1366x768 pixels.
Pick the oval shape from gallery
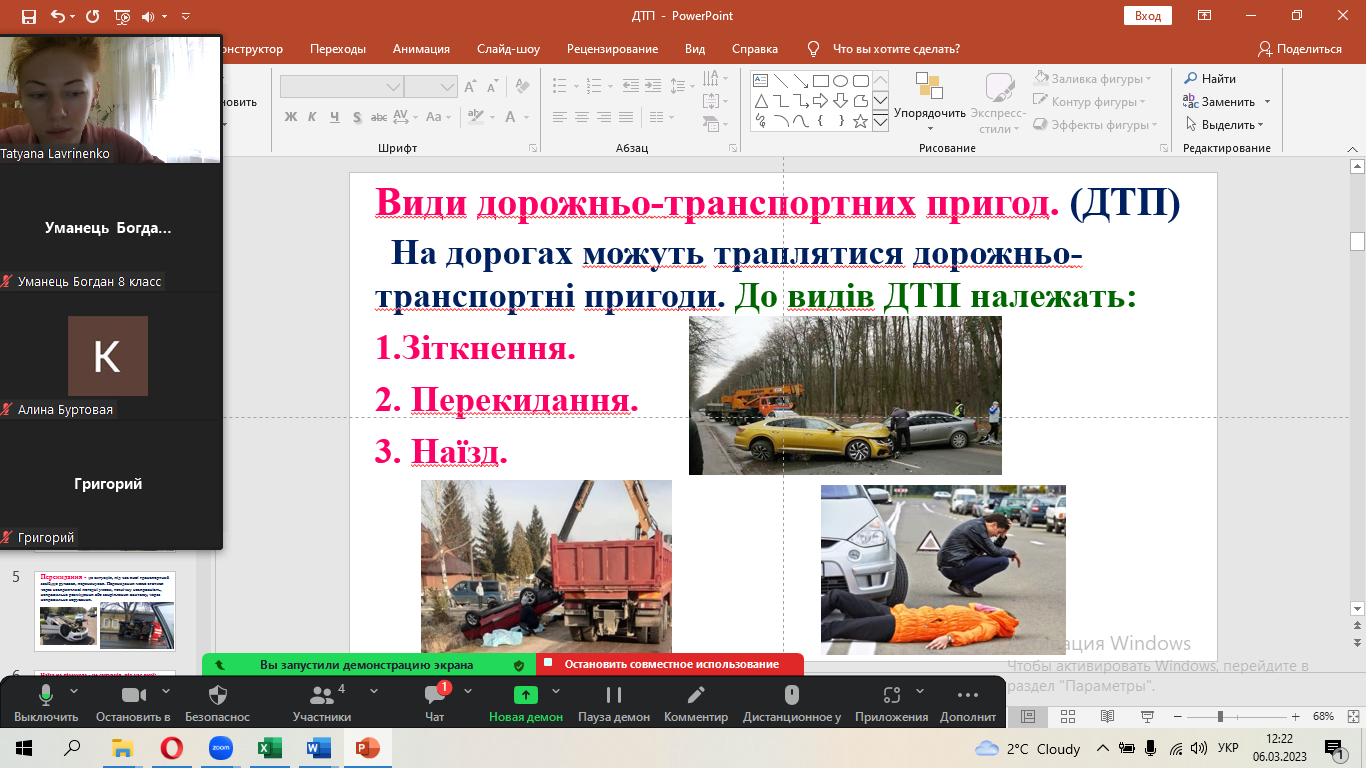(840, 81)
